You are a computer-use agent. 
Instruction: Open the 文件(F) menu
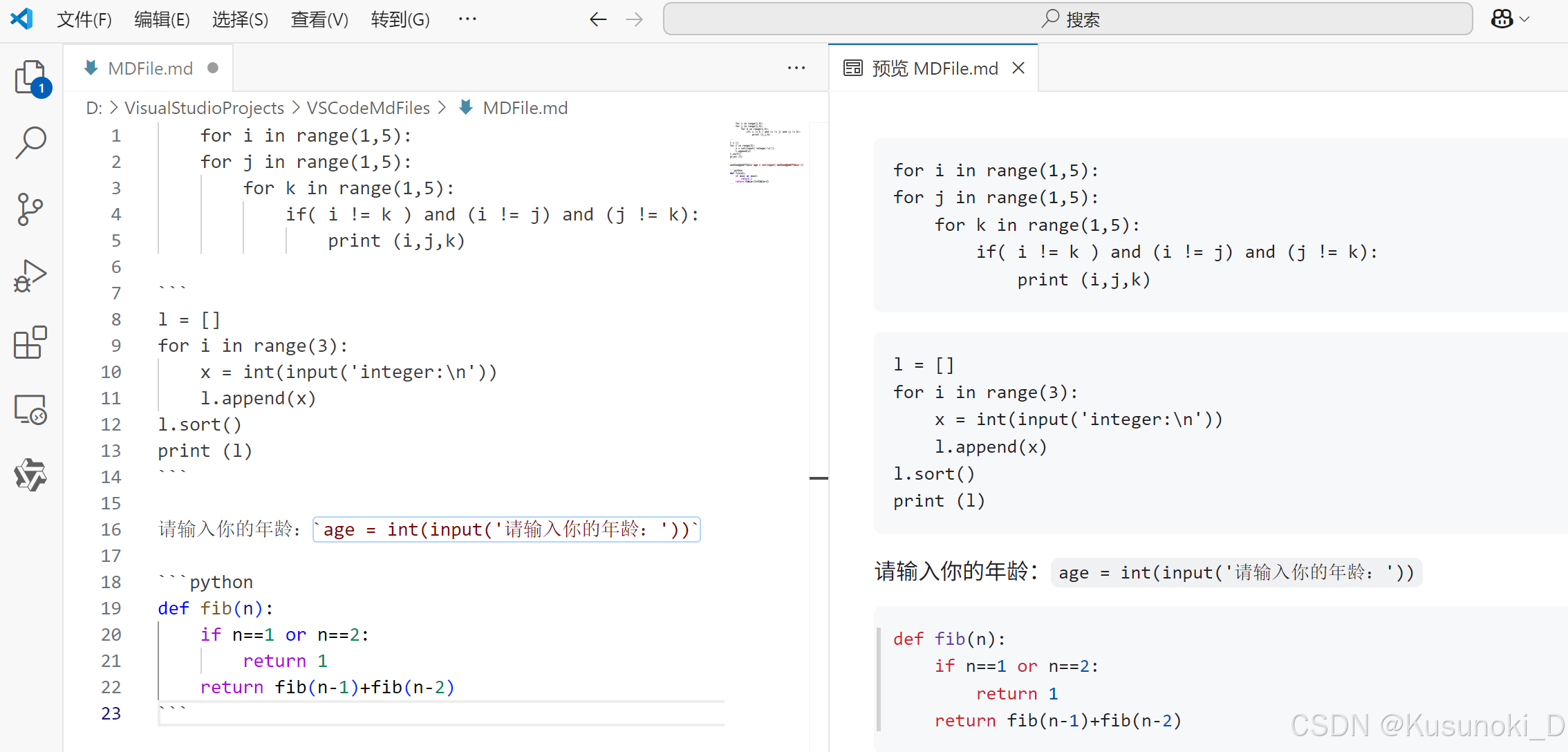point(84,19)
